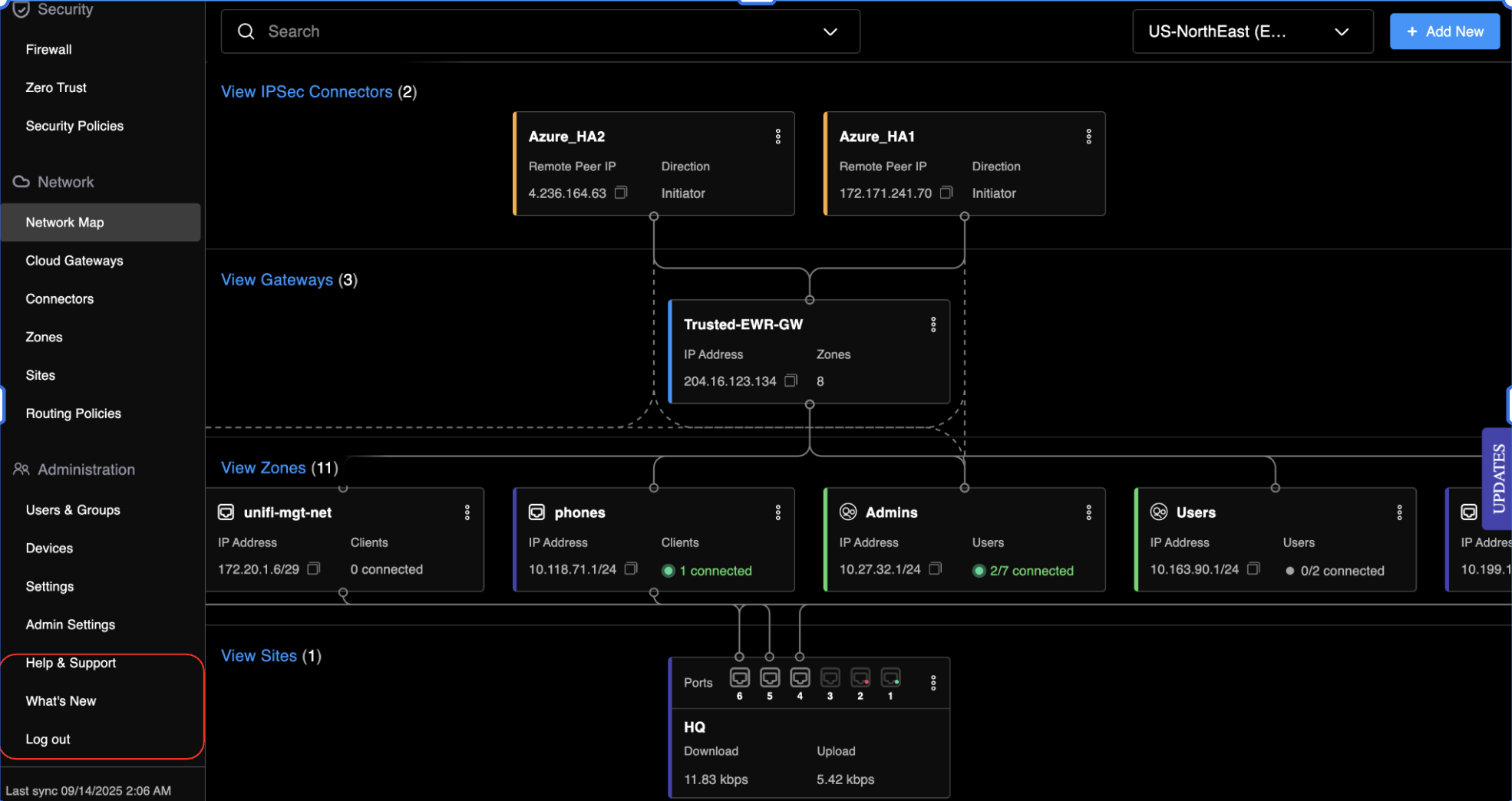Click port 1 icon on HQ site
This screenshot has height=801, width=1512.
pyautogui.click(x=890, y=678)
